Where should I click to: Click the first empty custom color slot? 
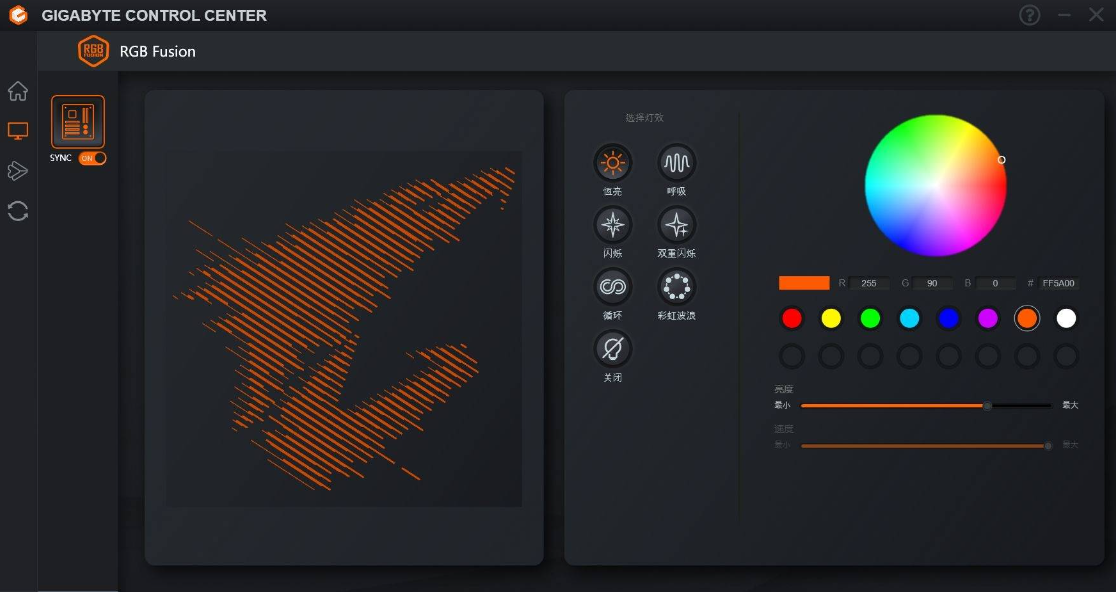[x=791, y=356]
